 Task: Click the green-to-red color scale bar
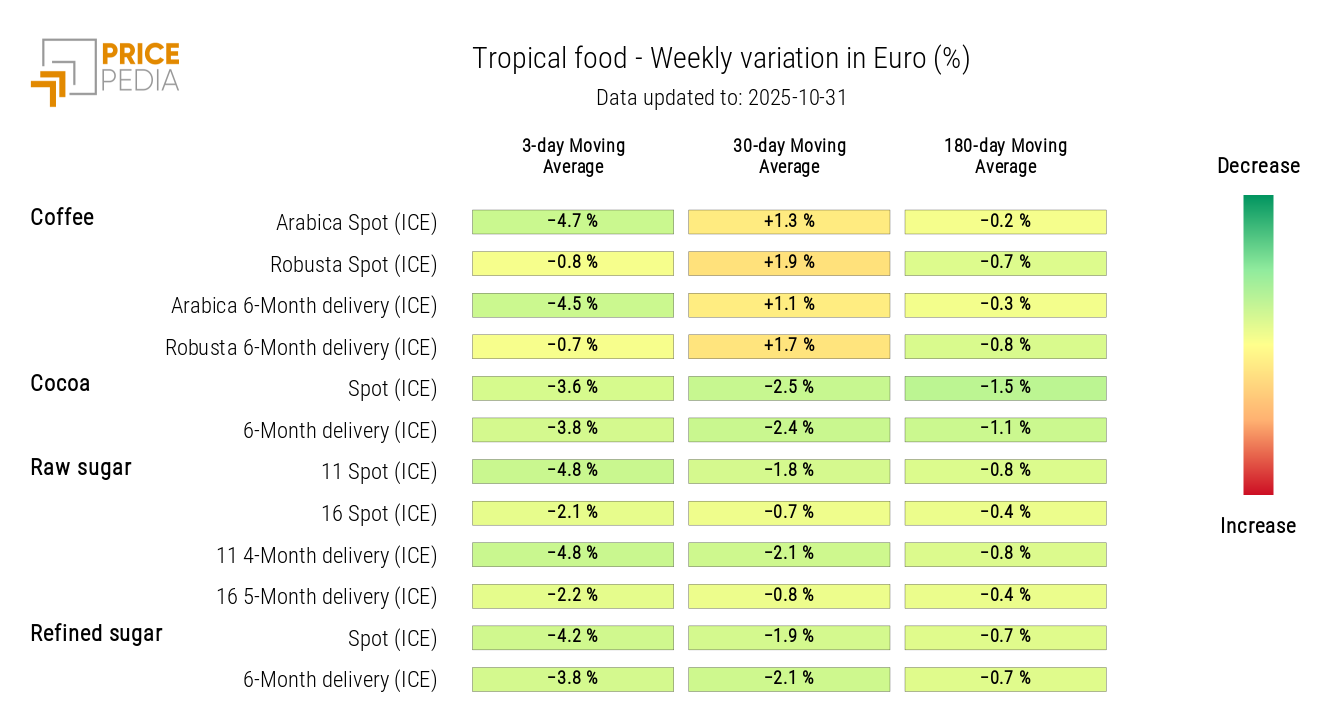pyautogui.click(x=1258, y=345)
